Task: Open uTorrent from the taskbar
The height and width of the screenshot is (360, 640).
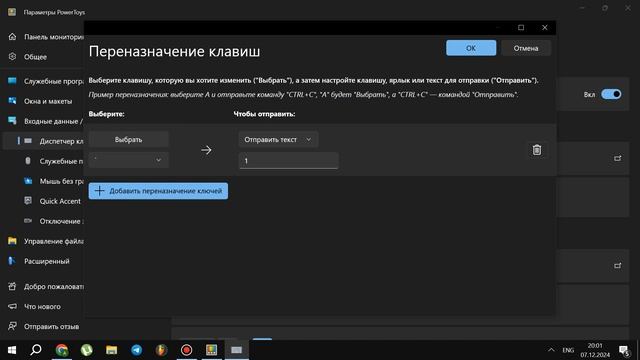Action: pyautogui.click(x=87, y=350)
